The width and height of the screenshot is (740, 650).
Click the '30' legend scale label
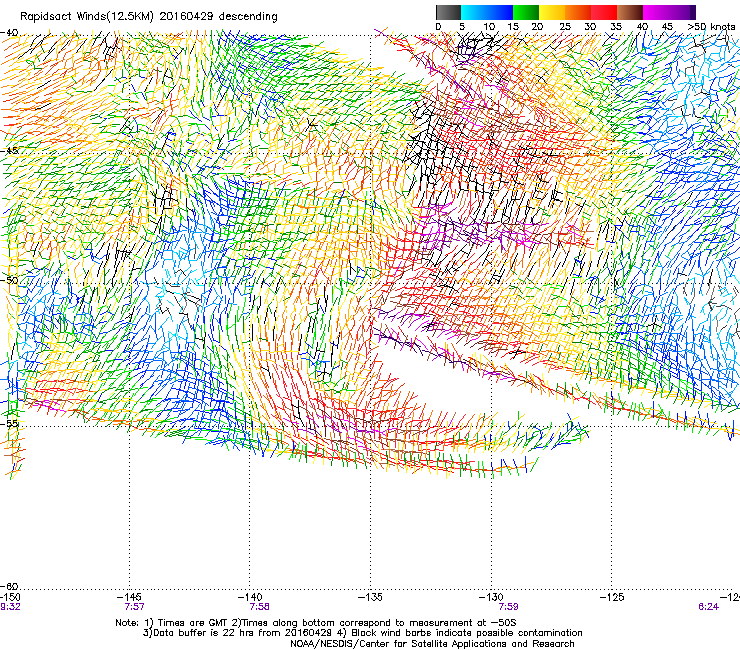[590, 27]
